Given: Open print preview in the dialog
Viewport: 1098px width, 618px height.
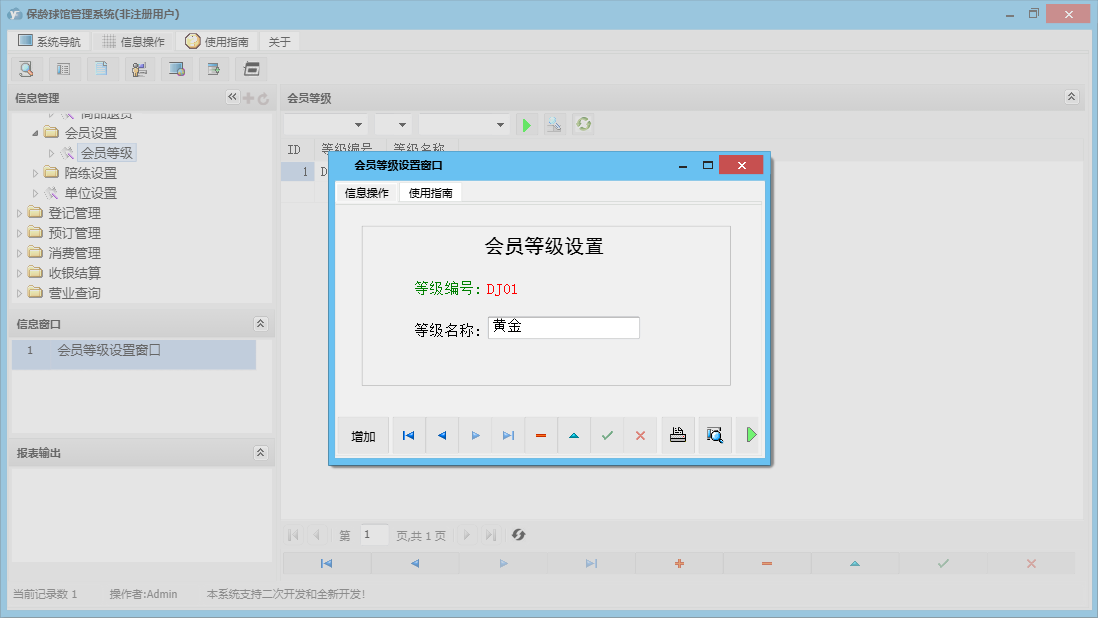Looking at the screenshot, I should coord(714,435).
